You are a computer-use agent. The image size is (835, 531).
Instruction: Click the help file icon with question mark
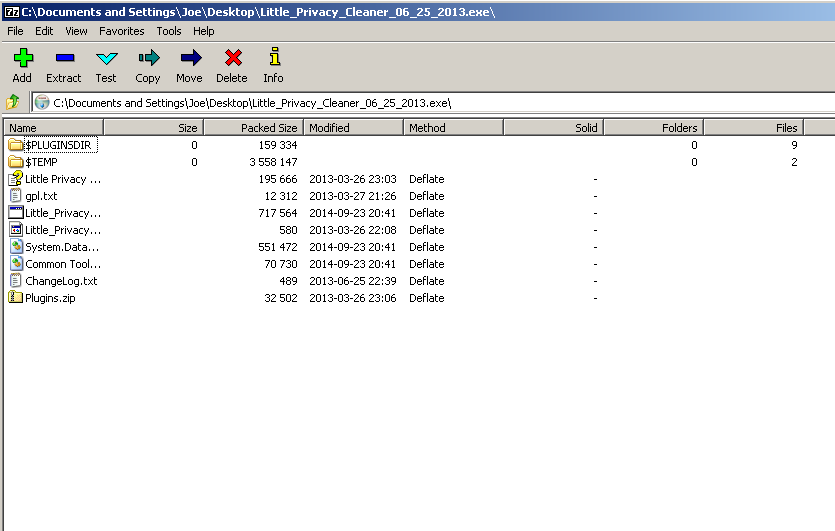point(15,178)
